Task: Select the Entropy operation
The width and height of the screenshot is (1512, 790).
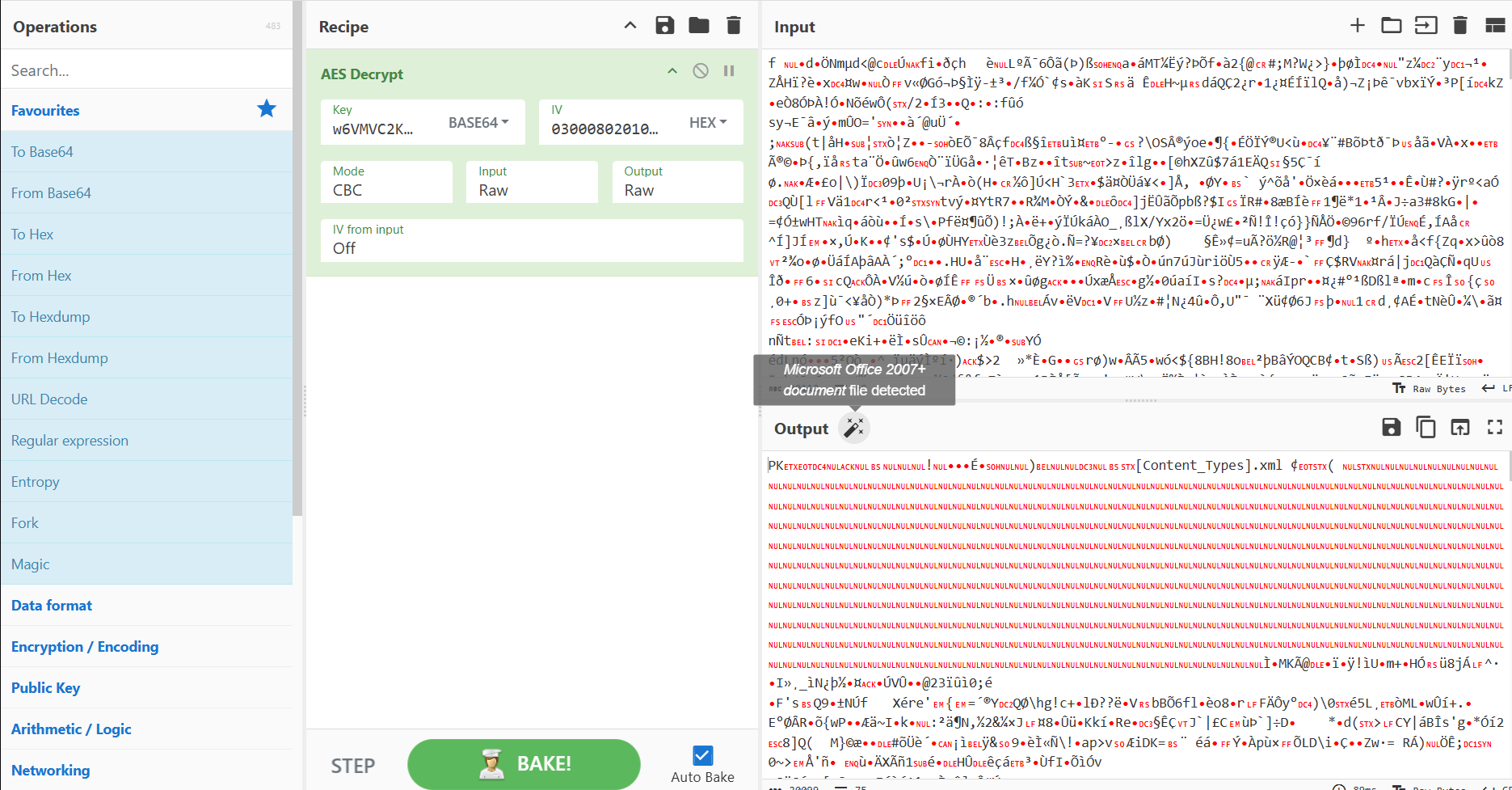Action: point(146,481)
